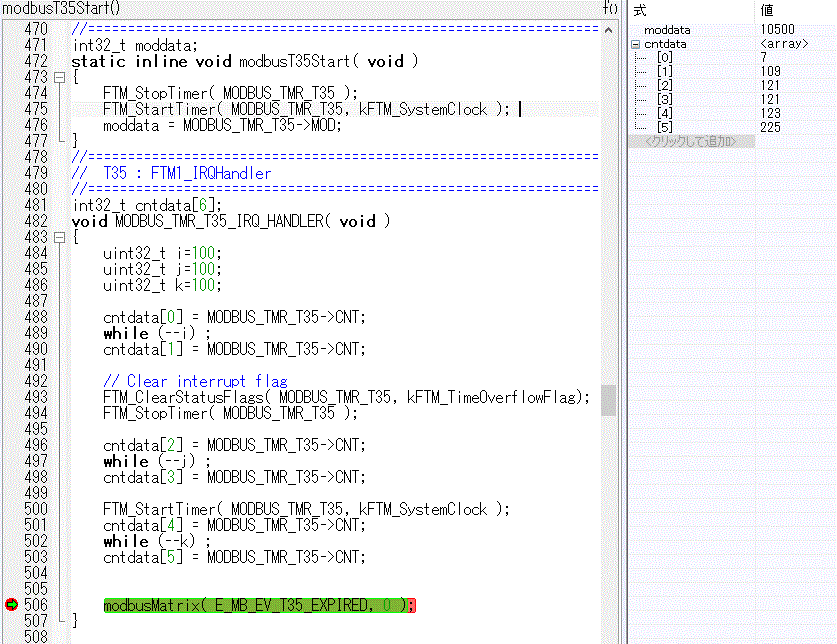Collapse the cntdata array in watch panel
The image size is (837, 644).
(635, 44)
